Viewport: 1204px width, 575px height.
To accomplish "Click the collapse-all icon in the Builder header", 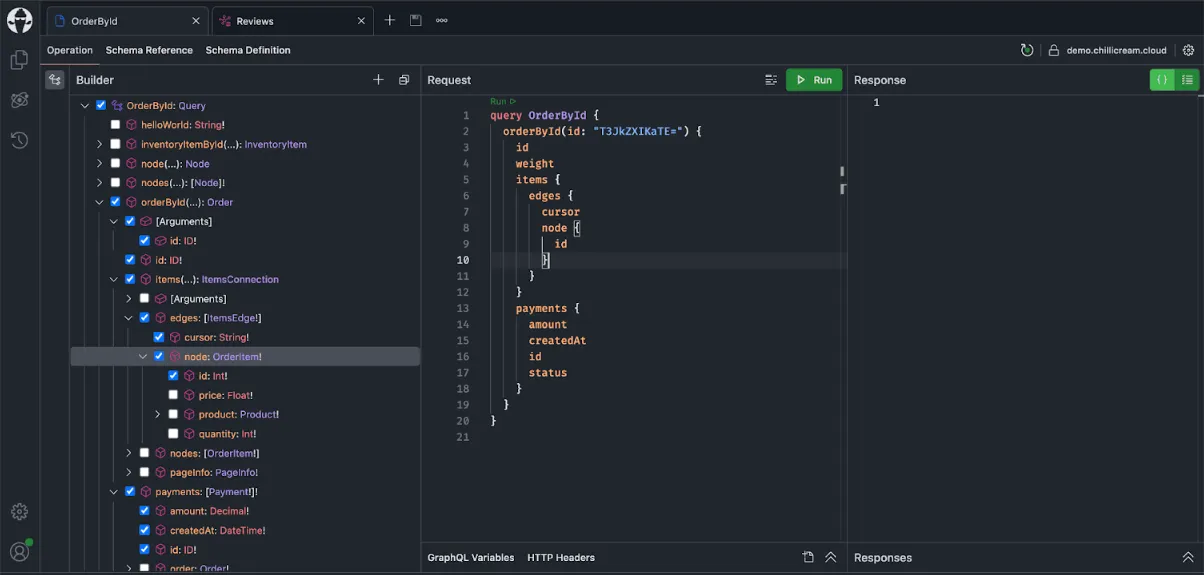I will 404,80.
